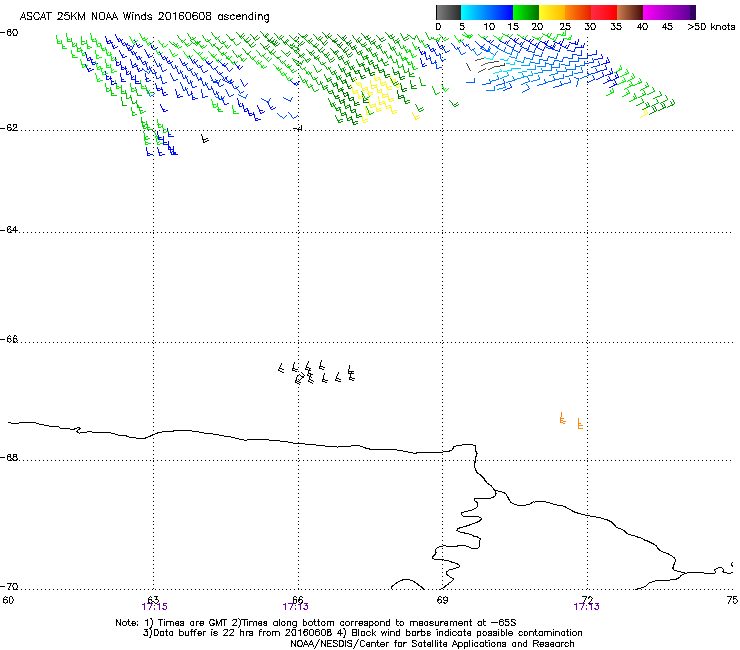Click the note line "3)Data buffer is 22 hrs"
Viewport: 740px width, 650px height.
(x=362, y=633)
